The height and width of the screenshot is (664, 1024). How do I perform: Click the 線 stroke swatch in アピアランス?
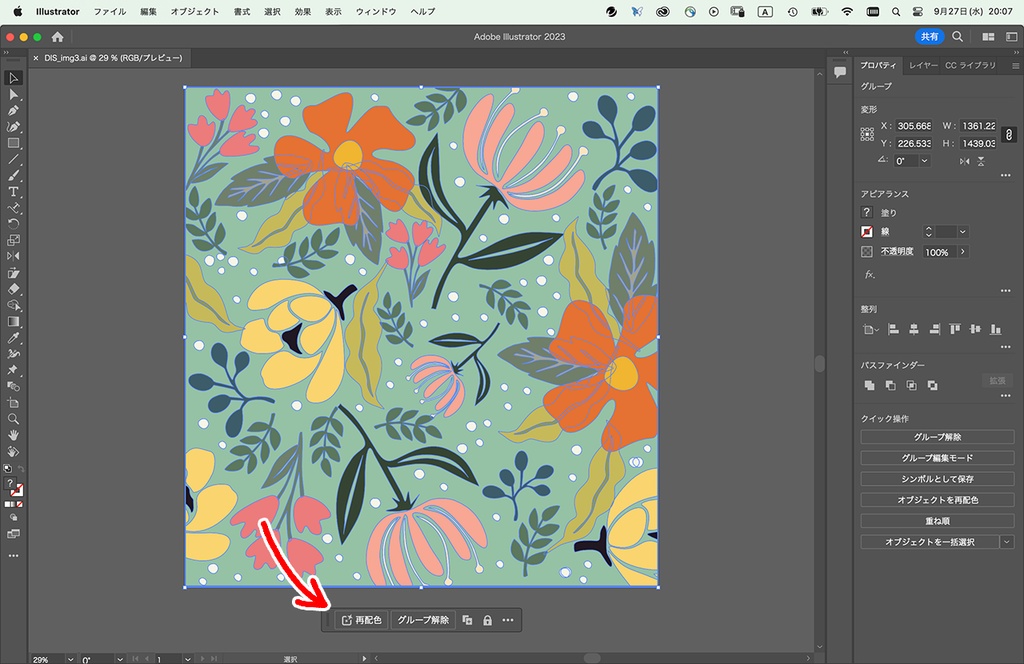867,232
